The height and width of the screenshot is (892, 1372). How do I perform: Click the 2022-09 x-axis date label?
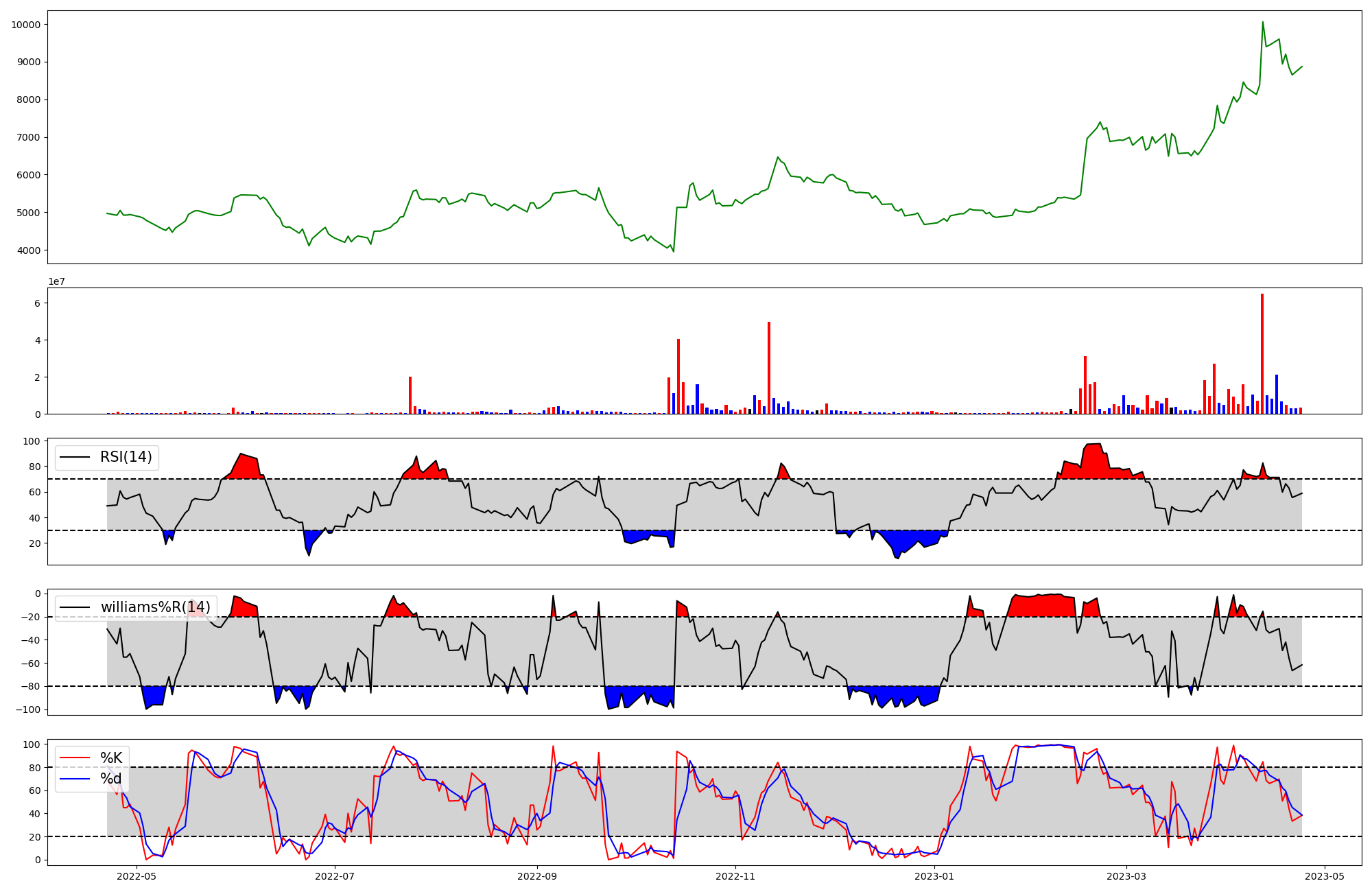click(537, 876)
